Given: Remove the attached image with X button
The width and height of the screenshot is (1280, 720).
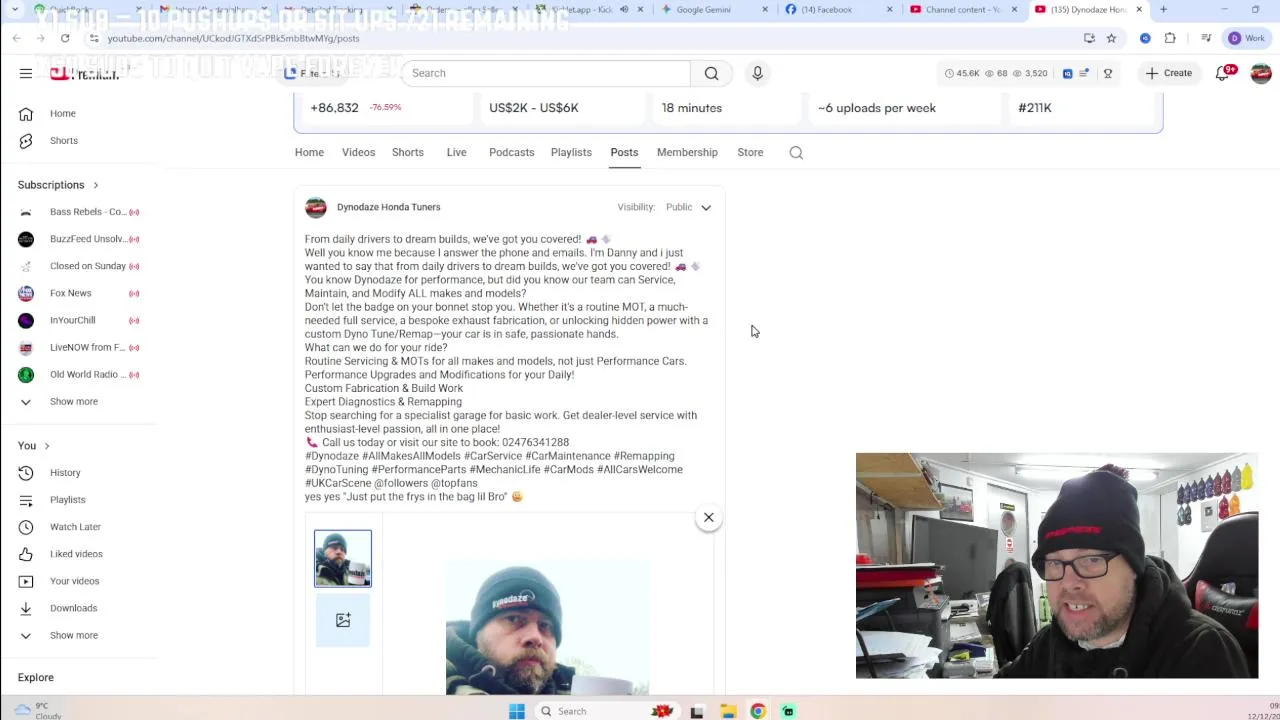Looking at the screenshot, I should 708,517.
